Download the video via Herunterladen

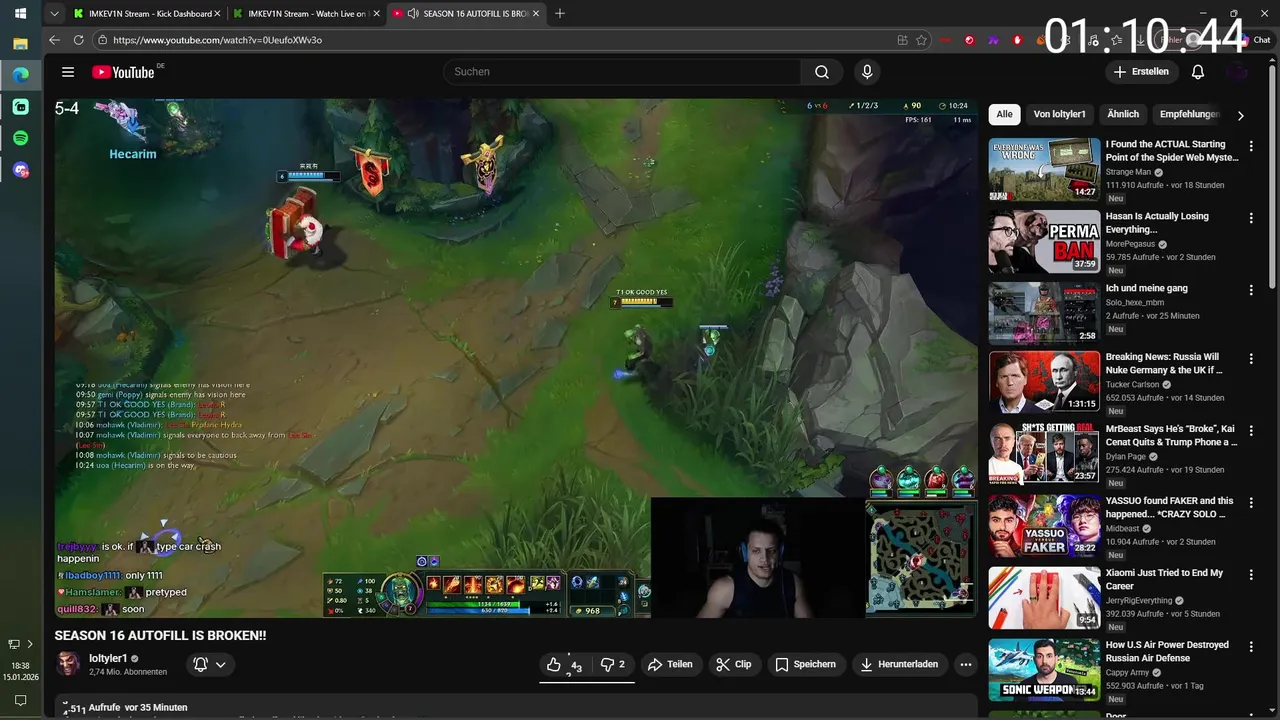point(898,664)
